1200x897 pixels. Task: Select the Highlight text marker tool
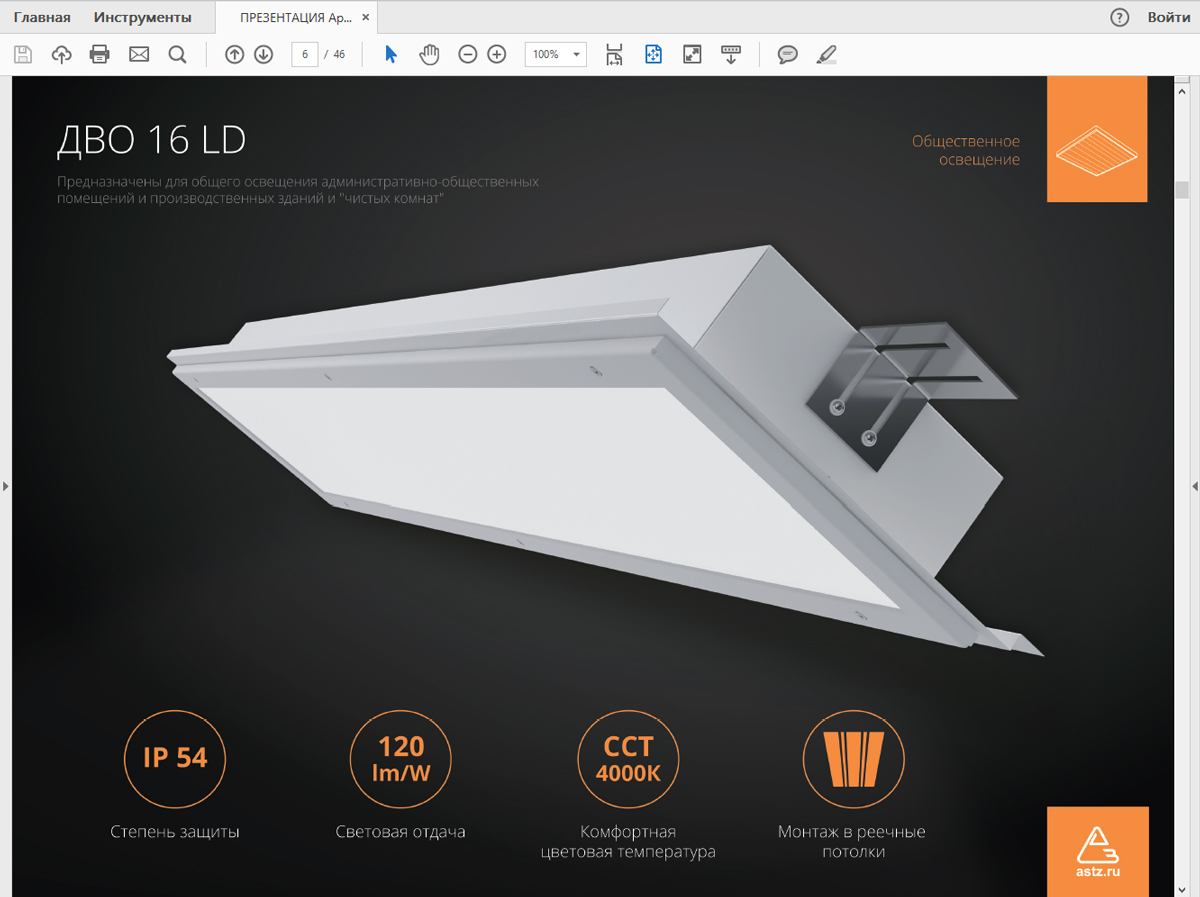click(826, 55)
